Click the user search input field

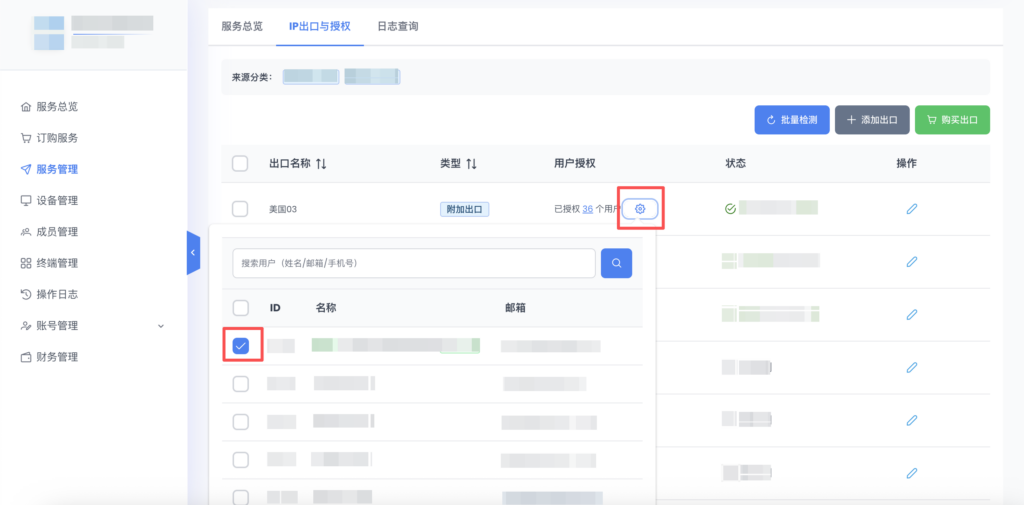pos(413,263)
